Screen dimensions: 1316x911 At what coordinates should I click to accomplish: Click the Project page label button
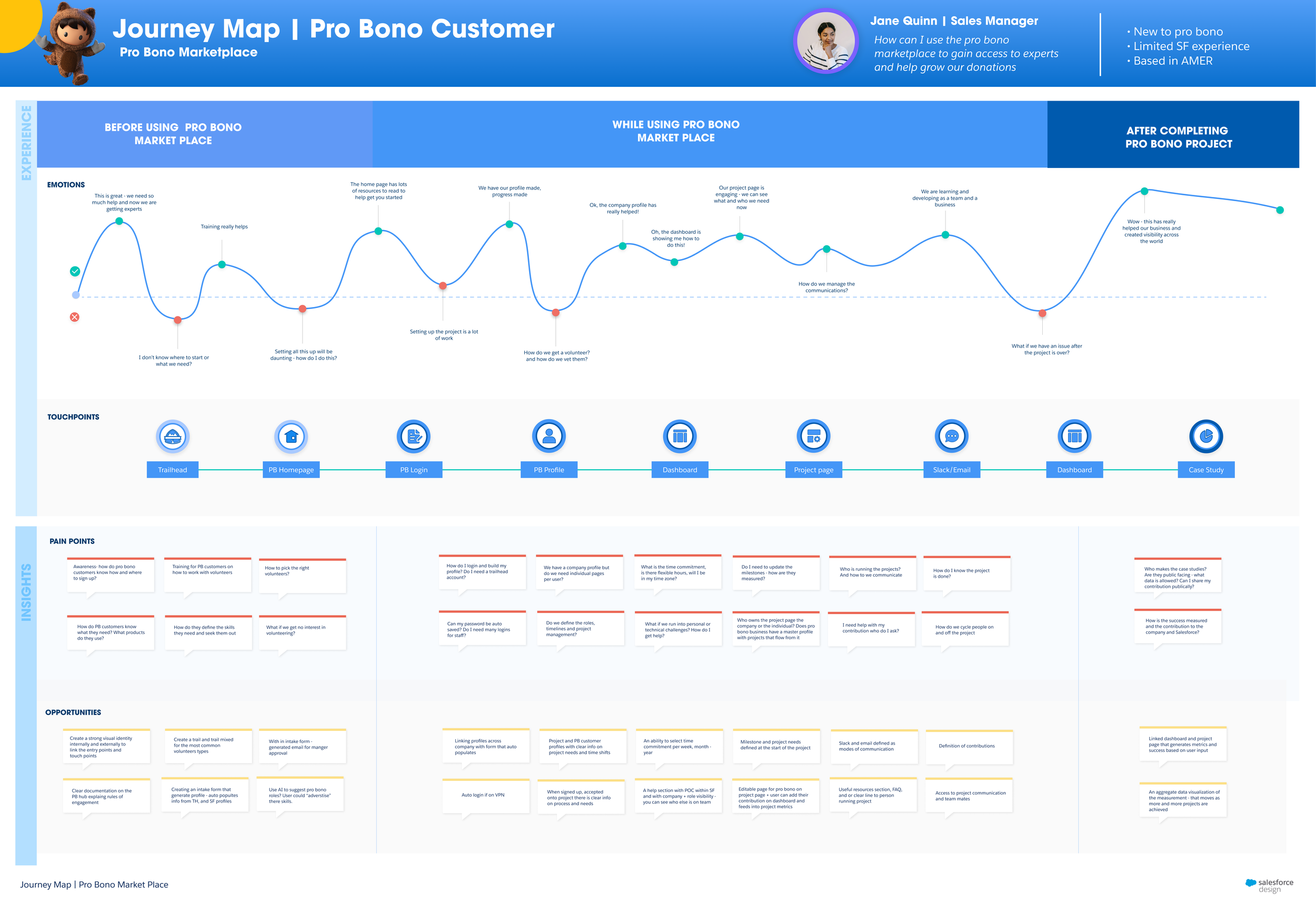tap(813, 470)
